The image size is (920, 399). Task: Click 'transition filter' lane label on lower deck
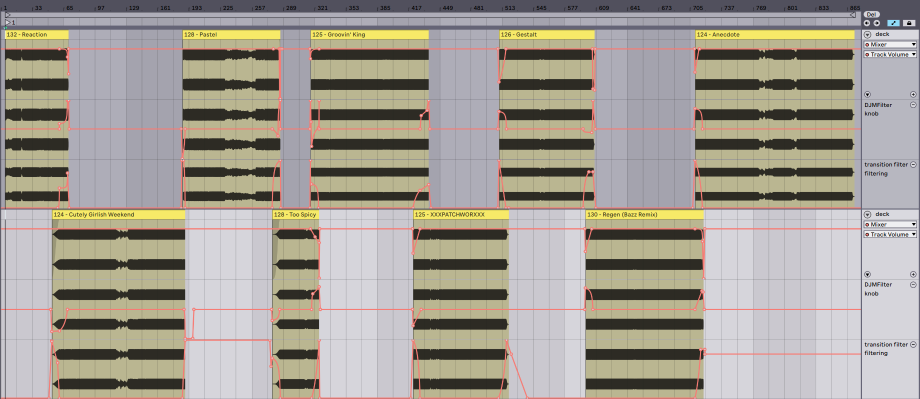point(886,344)
